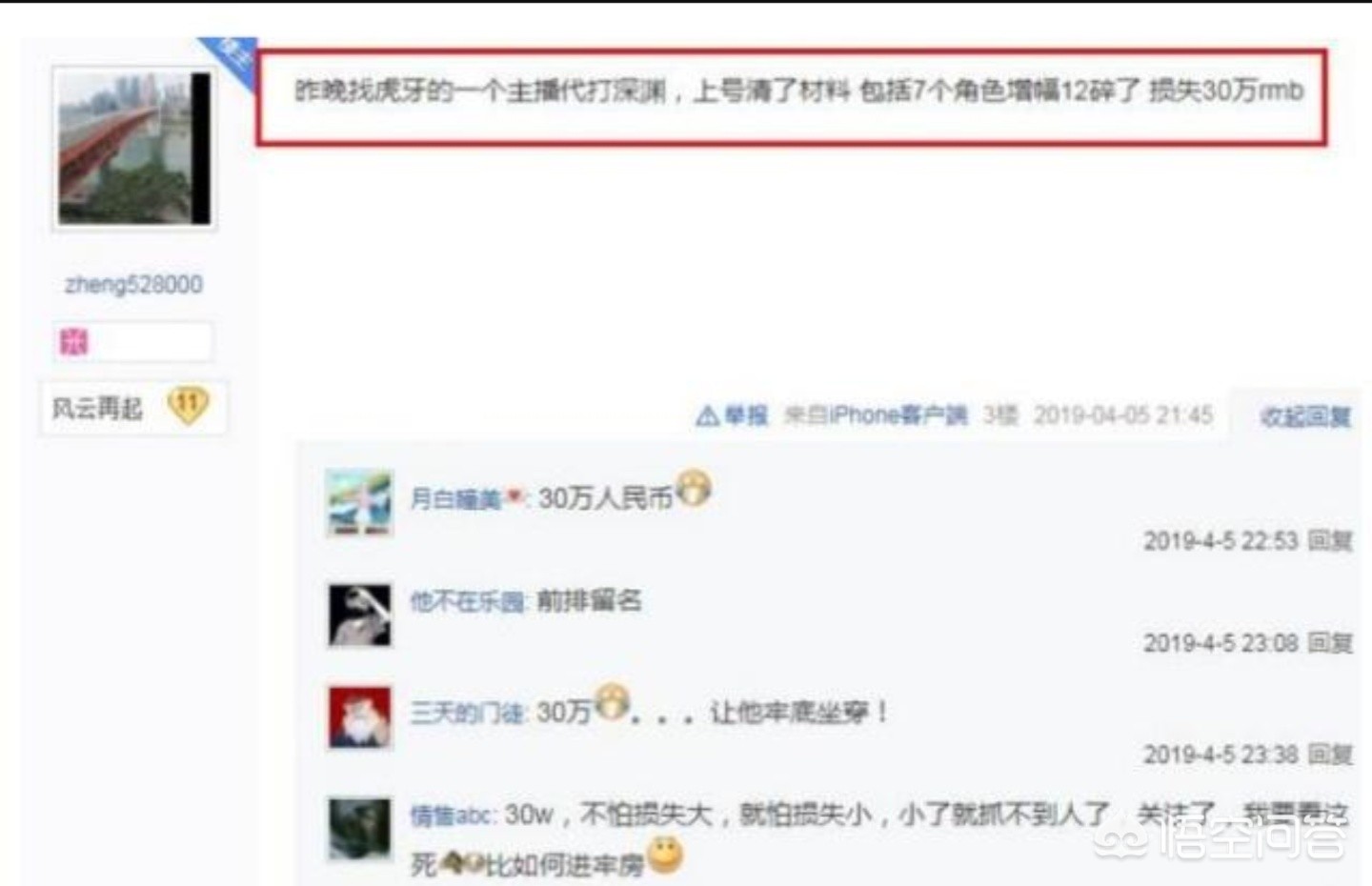
Task: Collapse replies with 收起回复
Action: [1305, 416]
